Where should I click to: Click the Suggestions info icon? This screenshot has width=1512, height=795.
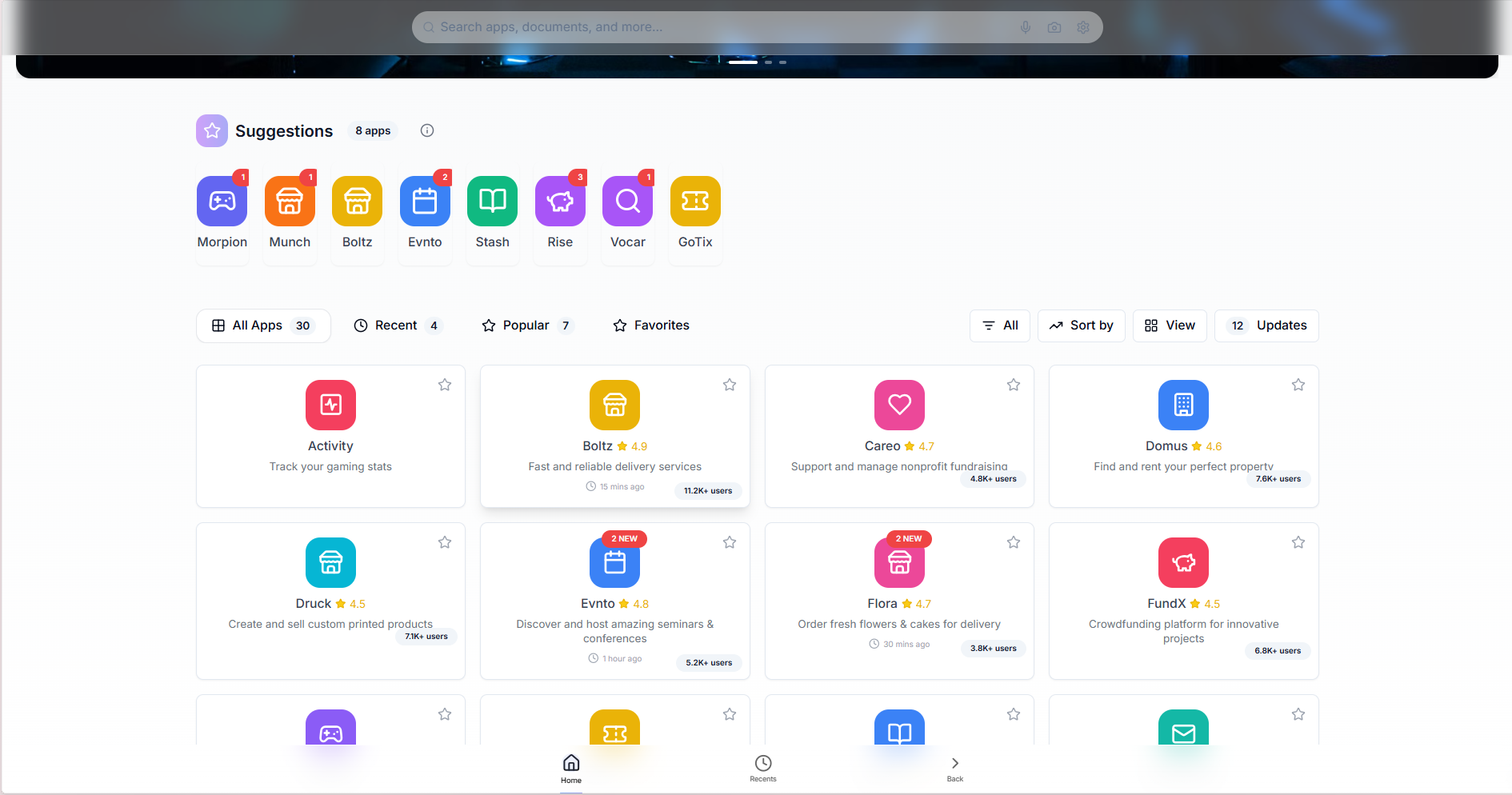(x=427, y=130)
